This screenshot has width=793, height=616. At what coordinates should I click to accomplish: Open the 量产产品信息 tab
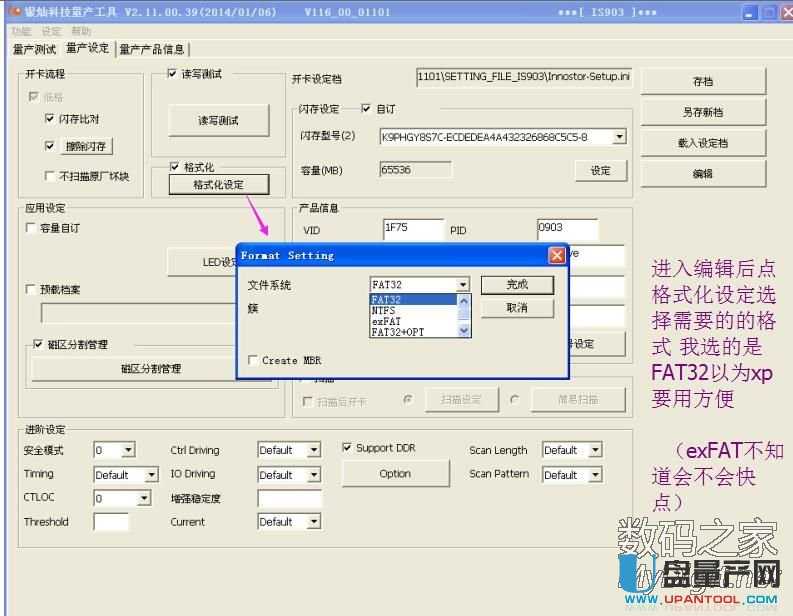click(152, 49)
